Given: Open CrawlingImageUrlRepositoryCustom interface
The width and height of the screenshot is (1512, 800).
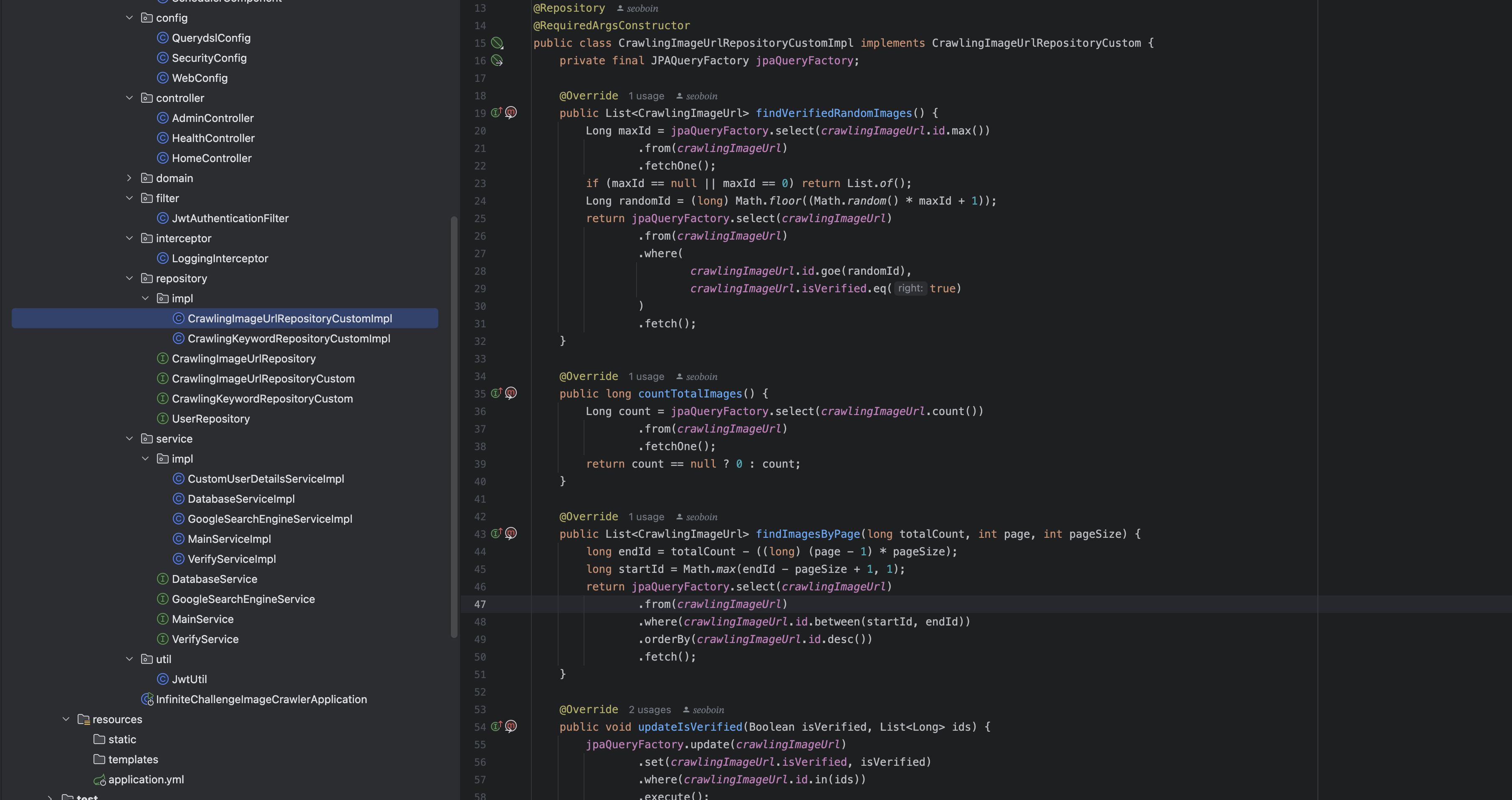Looking at the screenshot, I should 263,379.
